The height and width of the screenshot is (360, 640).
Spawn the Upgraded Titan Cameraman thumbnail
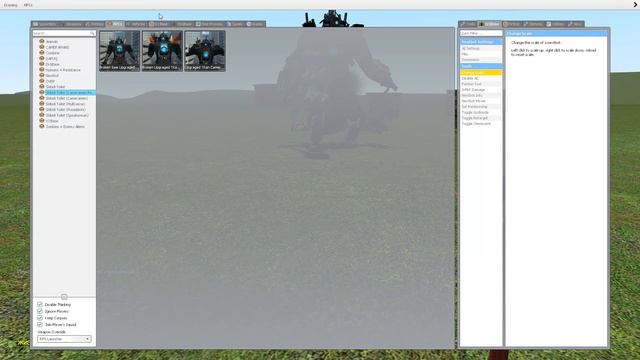pyautogui.click(x=204, y=51)
